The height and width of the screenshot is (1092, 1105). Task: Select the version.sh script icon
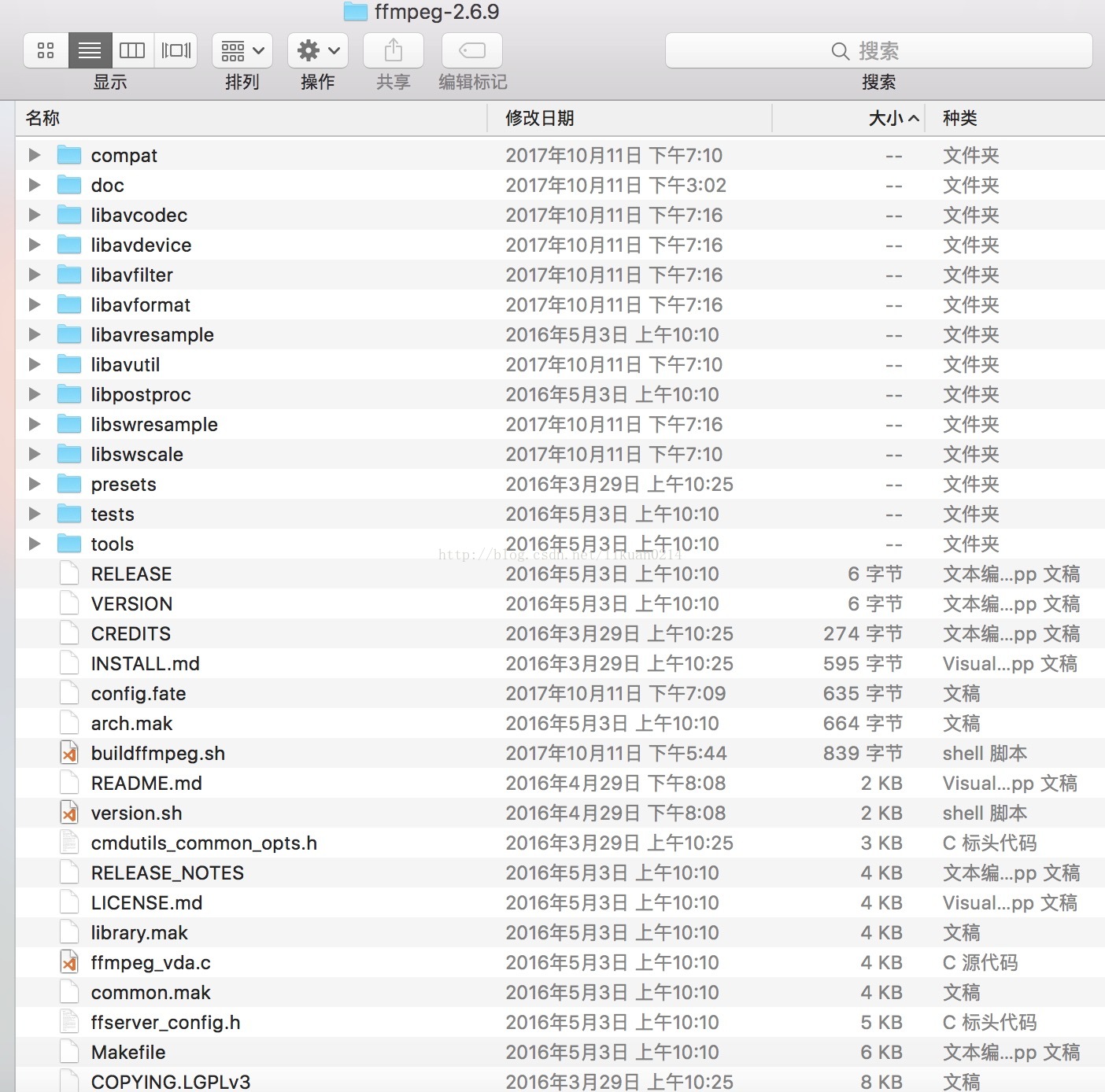coord(69,813)
